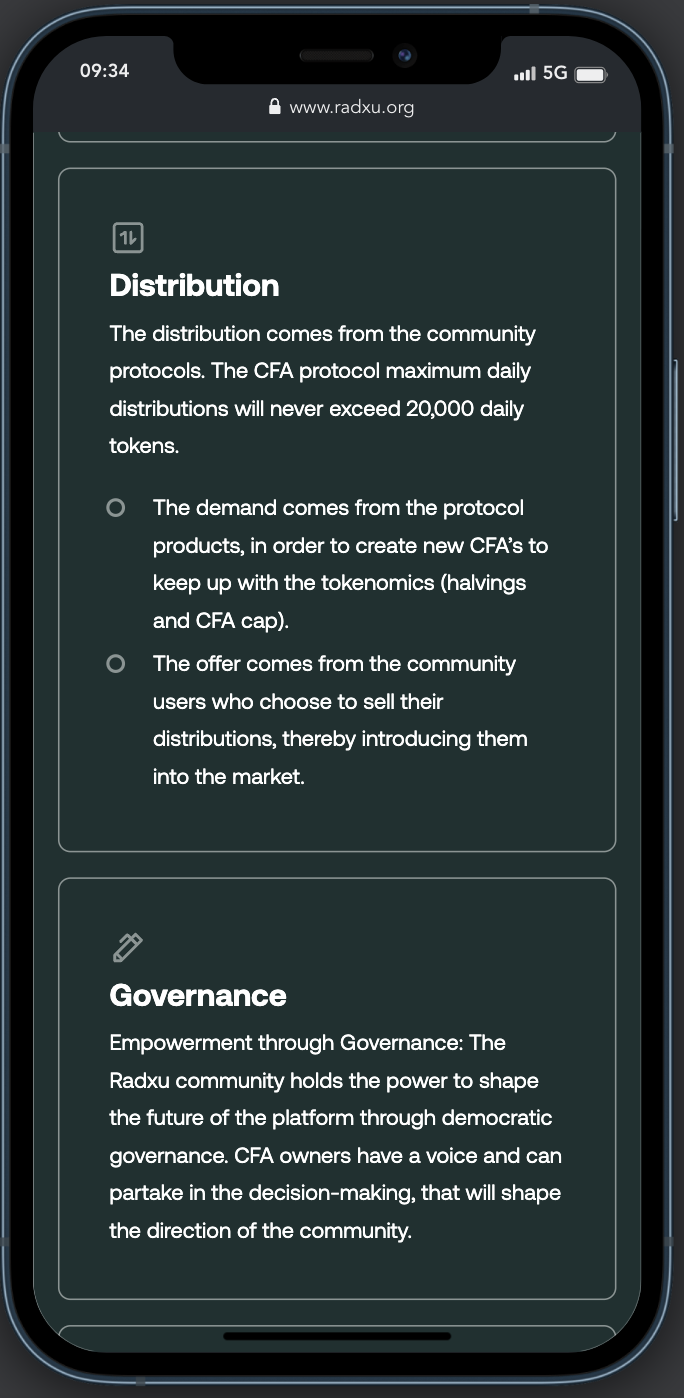684x1398 pixels.
Task: Click the Governance heading
Action: tap(198, 996)
